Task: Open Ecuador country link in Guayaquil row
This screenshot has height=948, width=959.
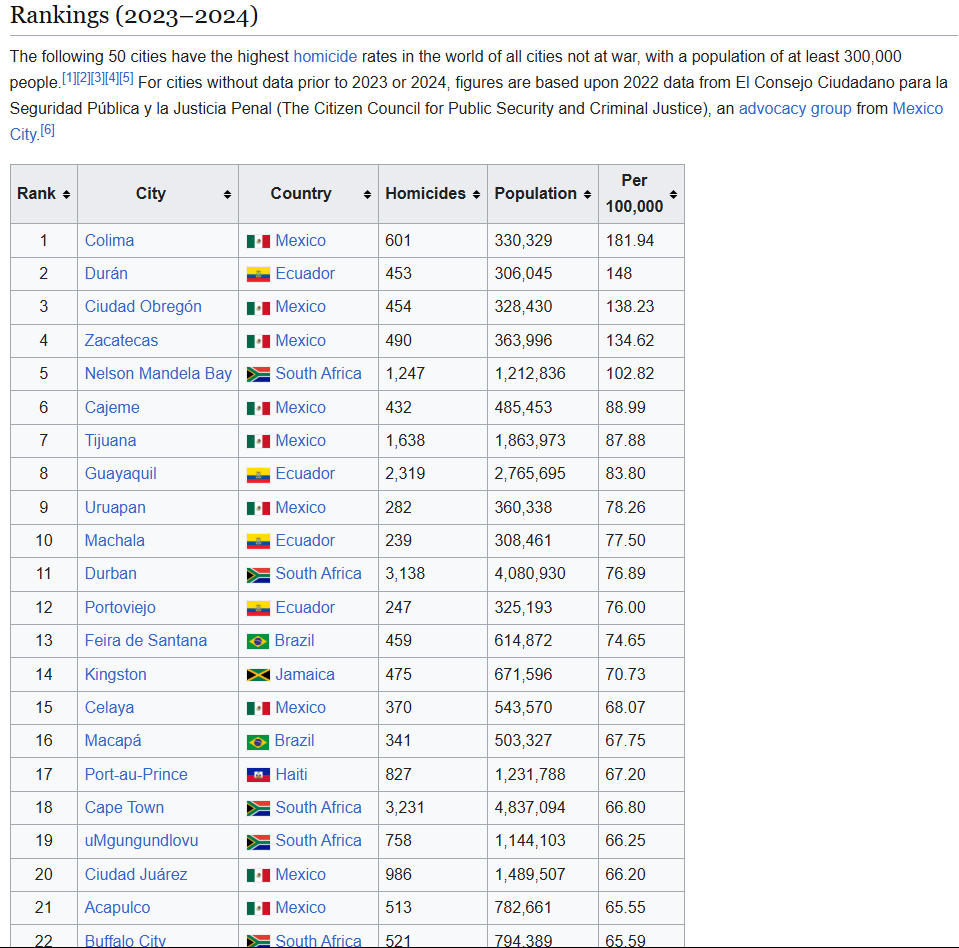Action: coord(305,474)
